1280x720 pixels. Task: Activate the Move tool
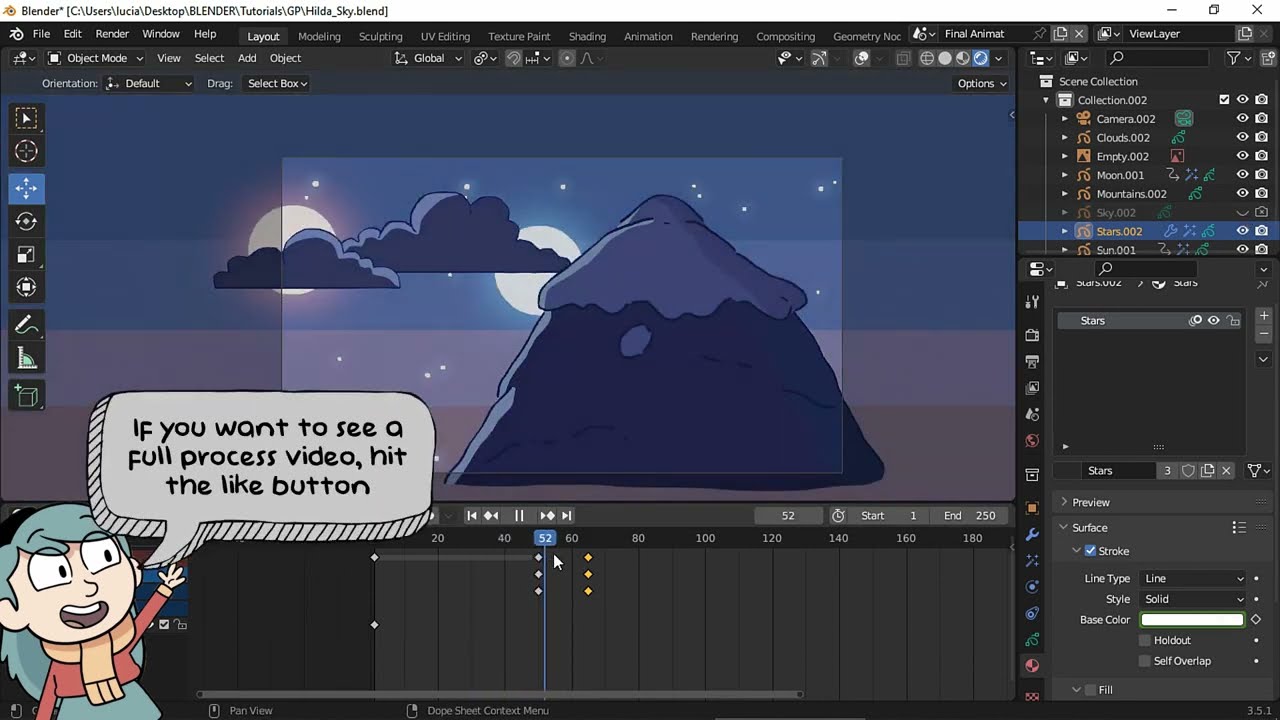tap(27, 188)
